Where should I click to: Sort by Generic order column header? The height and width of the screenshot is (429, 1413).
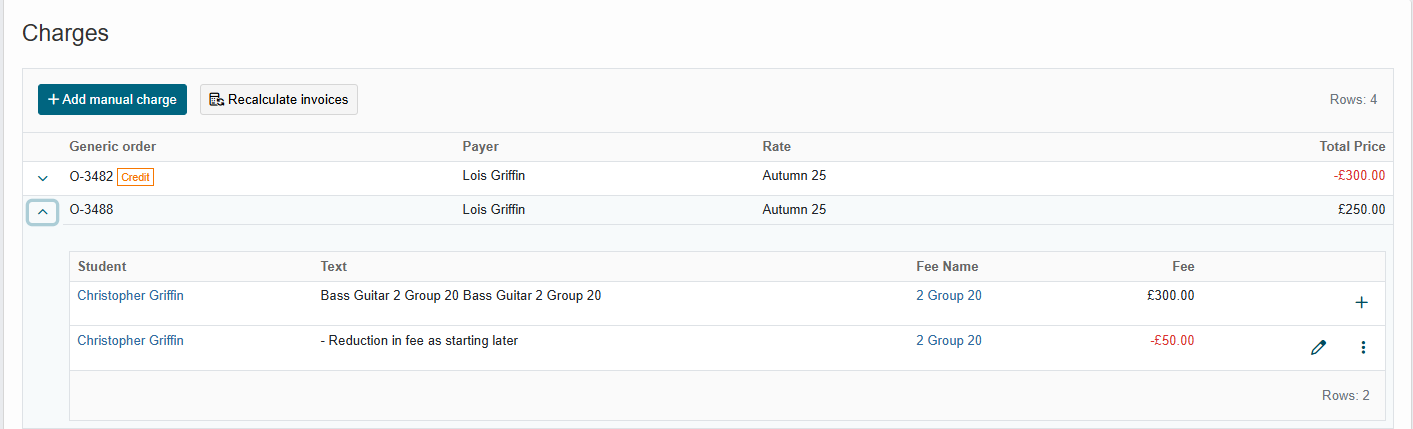tap(112, 147)
